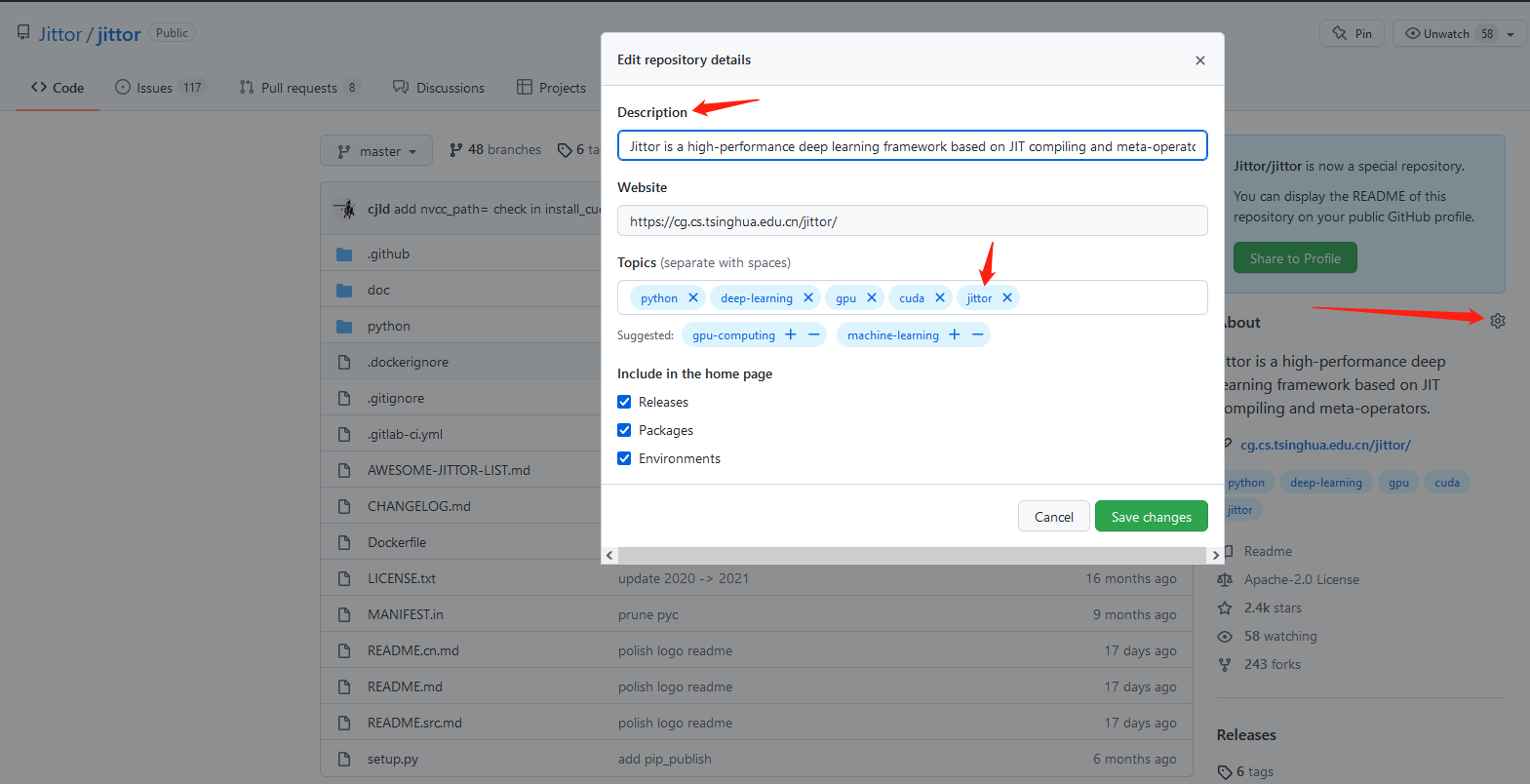Open the master branch dropdown

point(376,151)
